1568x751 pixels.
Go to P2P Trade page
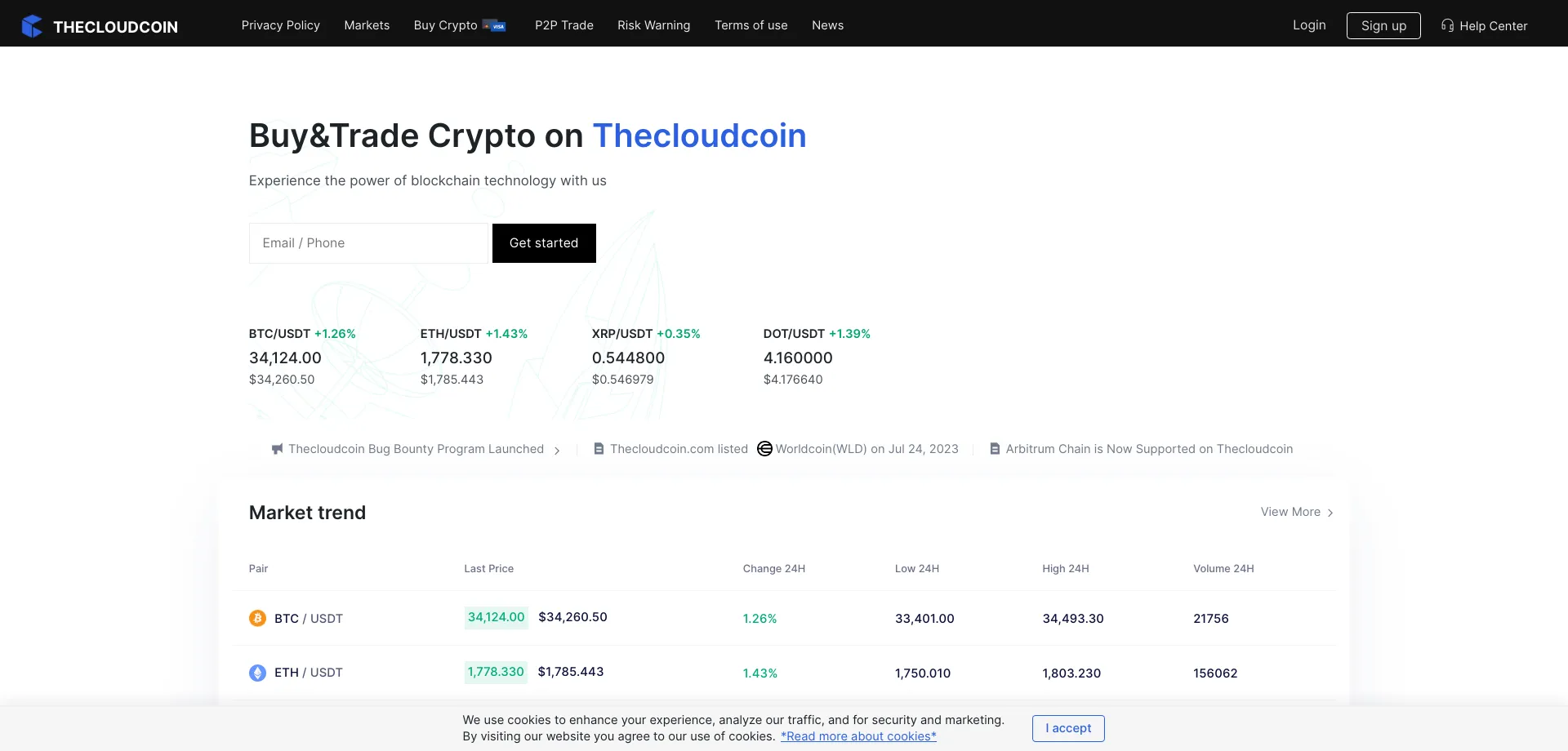click(564, 25)
